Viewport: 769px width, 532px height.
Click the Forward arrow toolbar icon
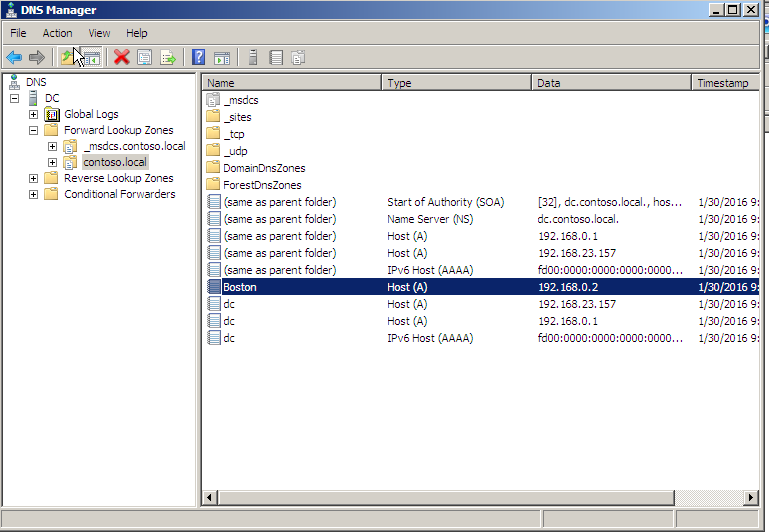click(37, 58)
